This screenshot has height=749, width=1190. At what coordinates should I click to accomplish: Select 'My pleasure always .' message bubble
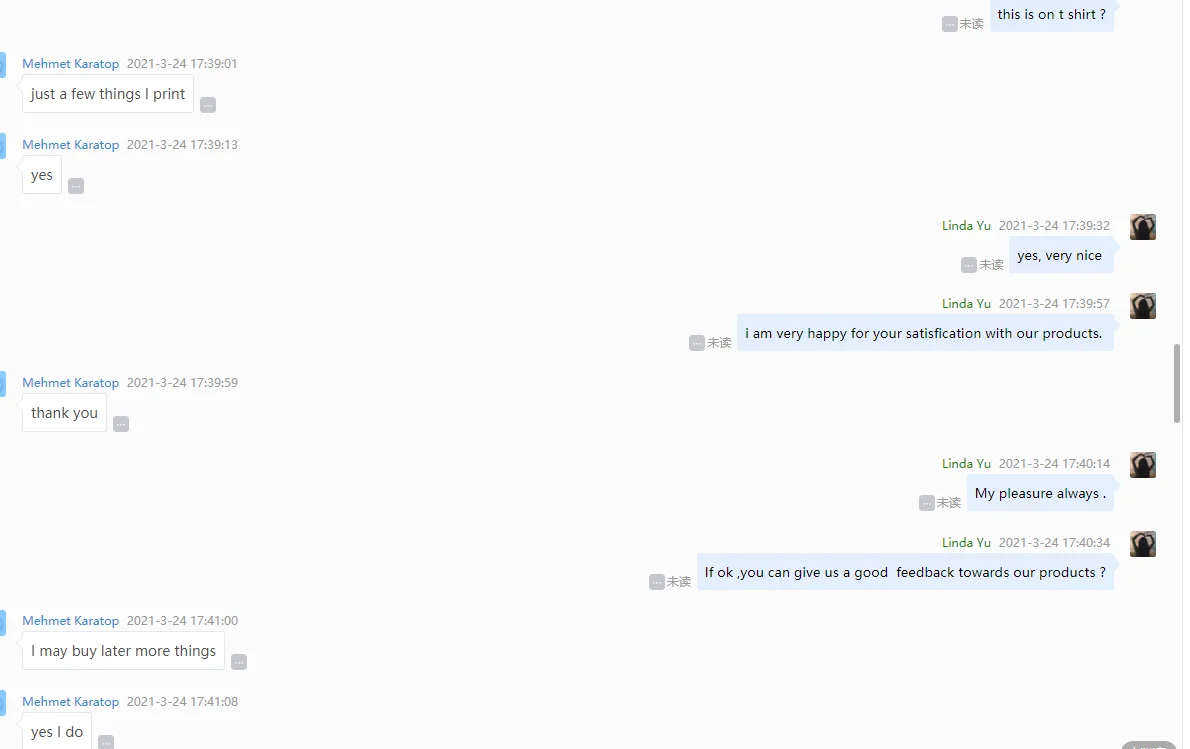[x=1040, y=493]
